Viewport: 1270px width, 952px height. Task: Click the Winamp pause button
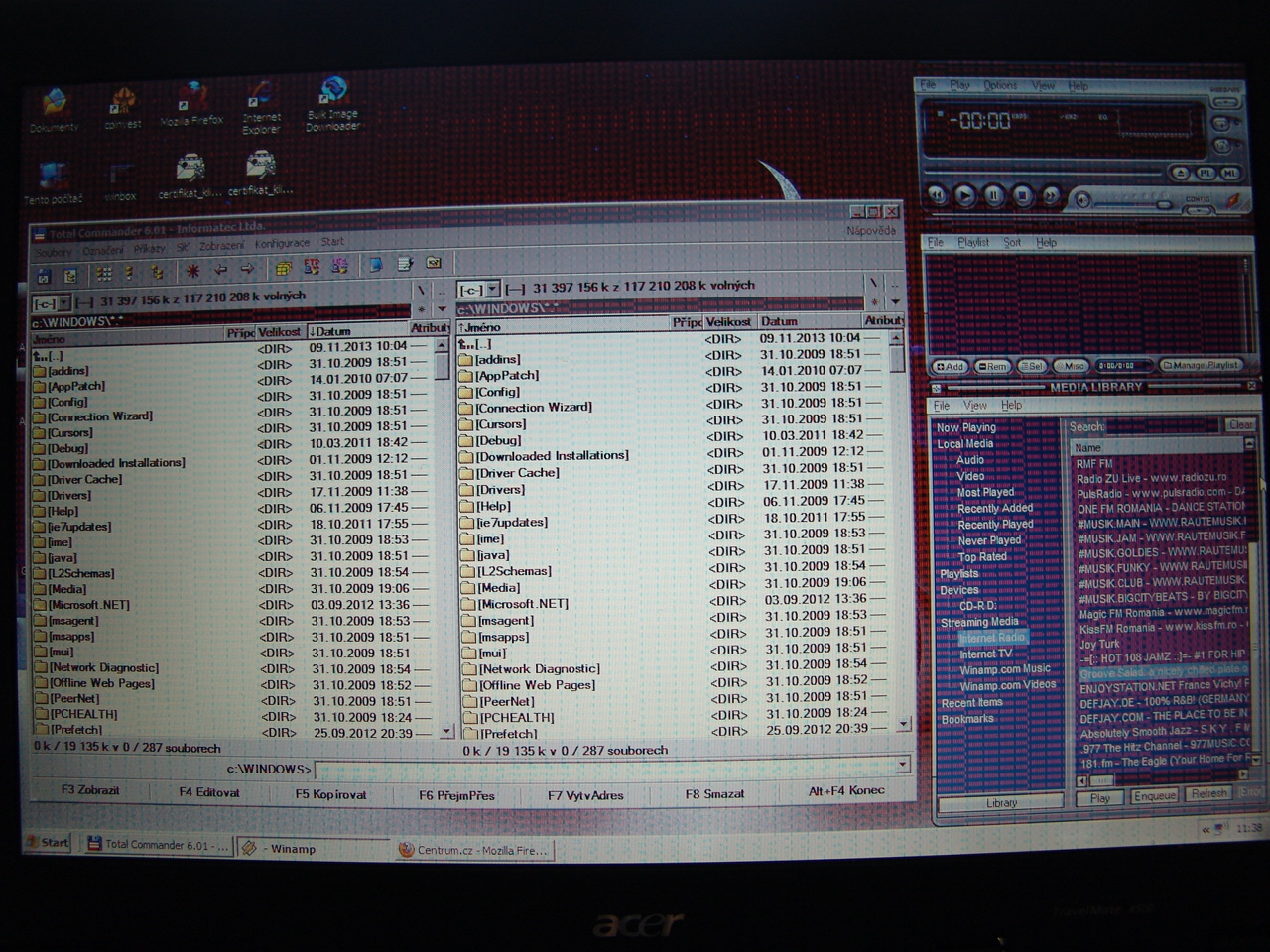(x=993, y=195)
